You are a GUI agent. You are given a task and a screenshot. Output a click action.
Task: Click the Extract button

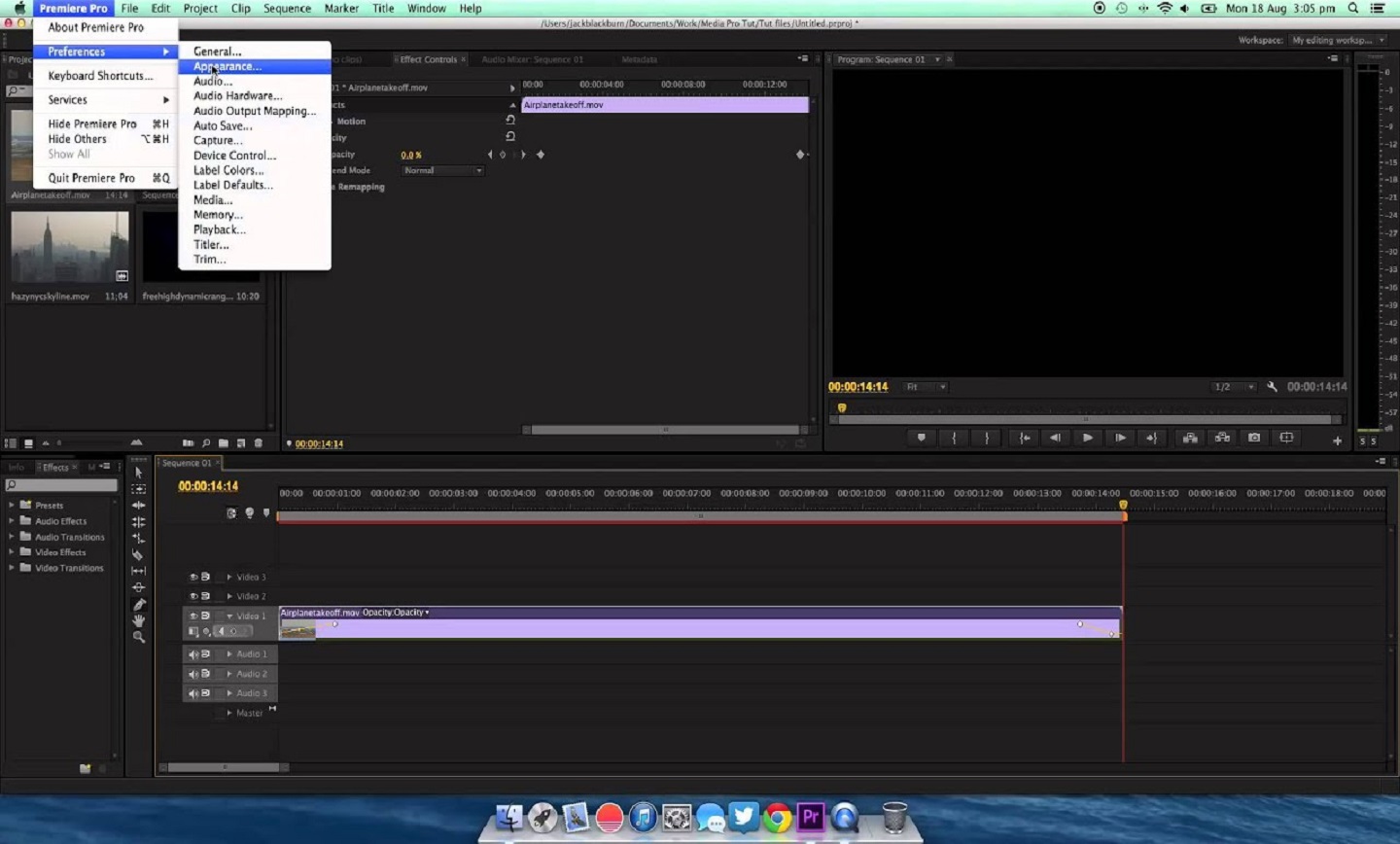(1222, 438)
